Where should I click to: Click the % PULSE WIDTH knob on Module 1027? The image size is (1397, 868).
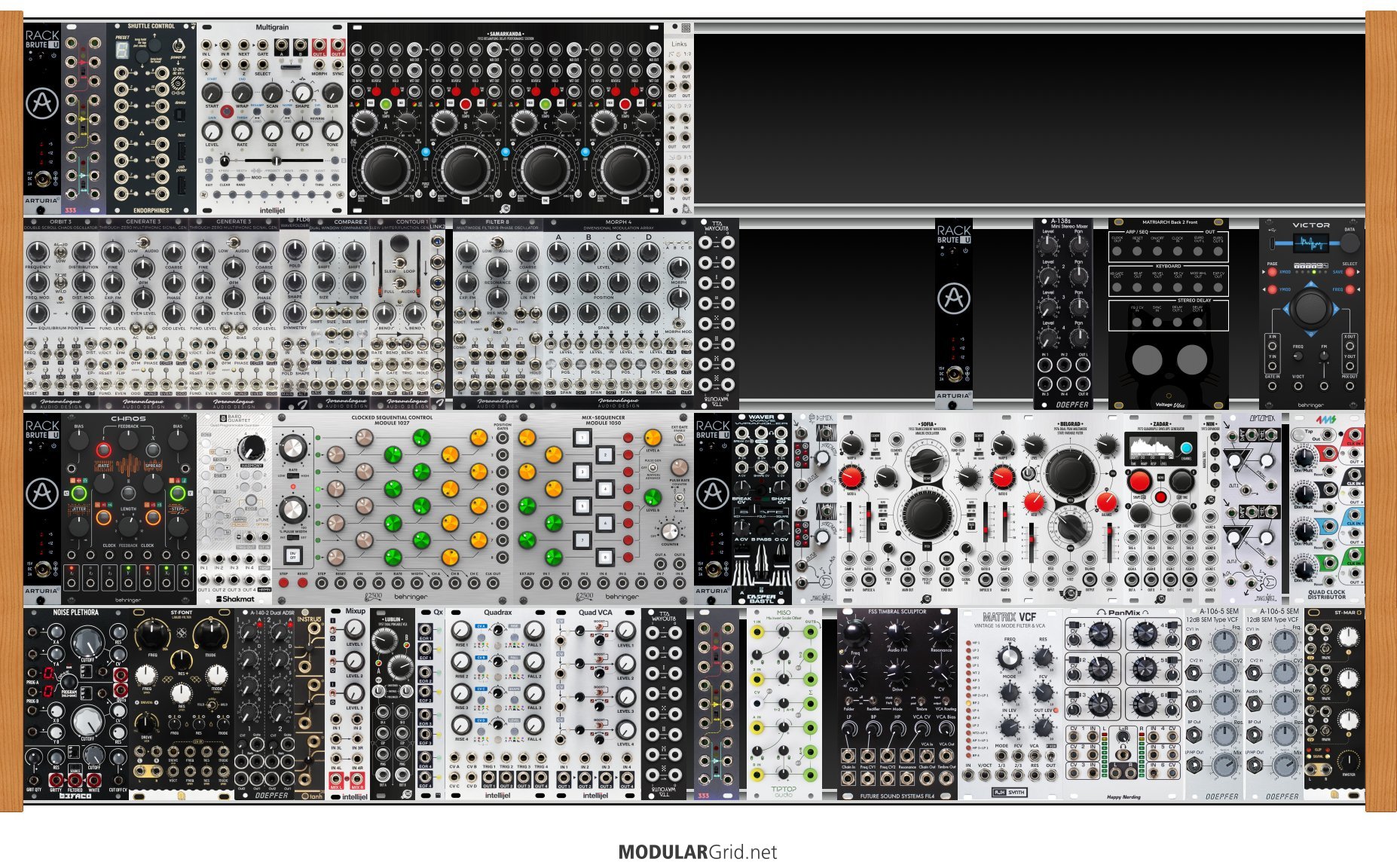[x=293, y=511]
